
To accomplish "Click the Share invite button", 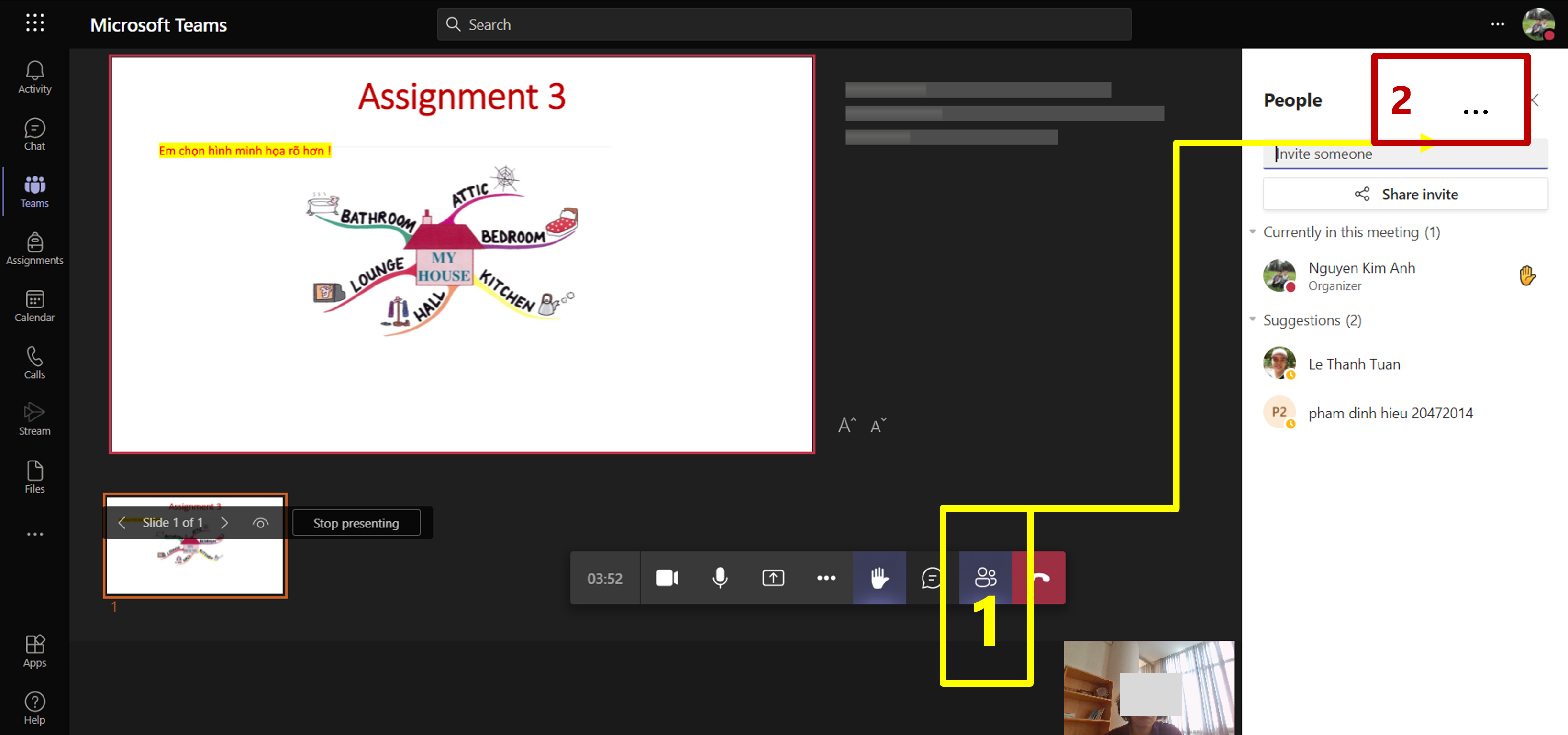I will pyautogui.click(x=1405, y=194).
